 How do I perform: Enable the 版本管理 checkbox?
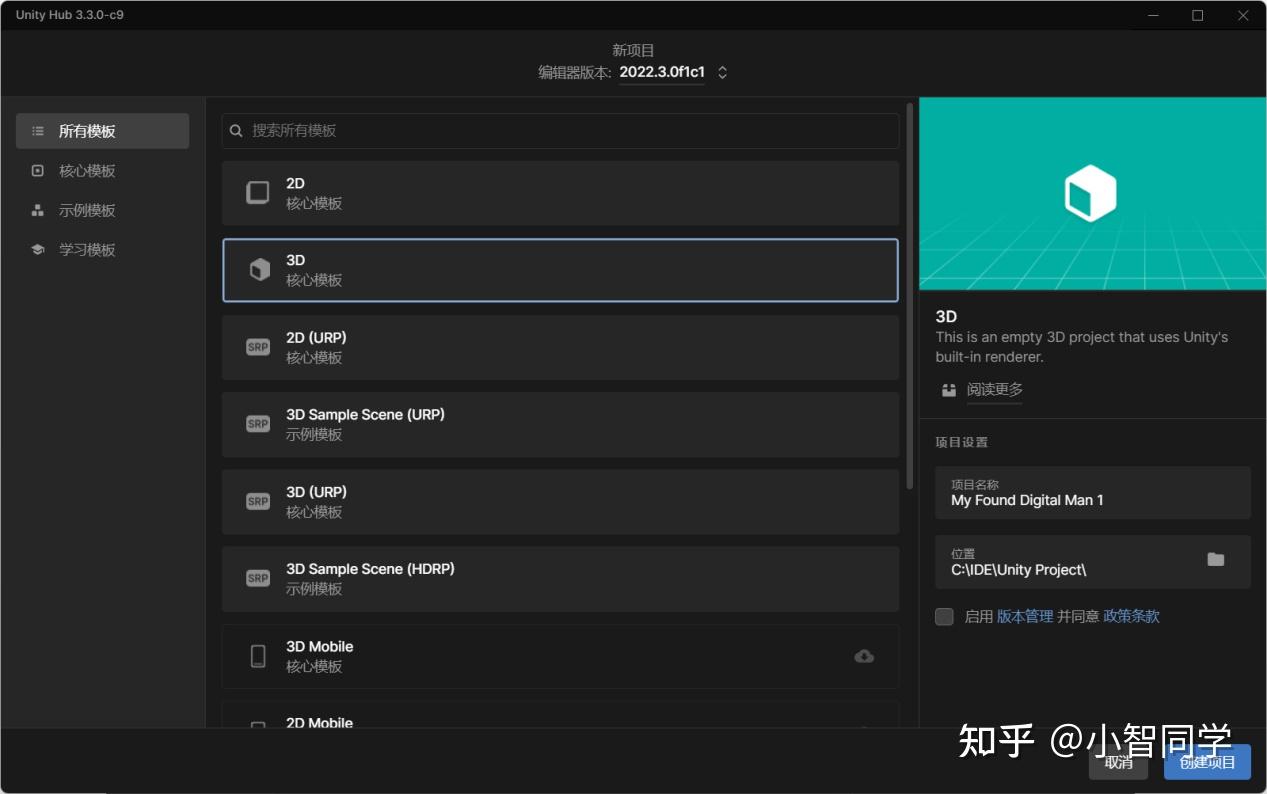click(943, 616)
